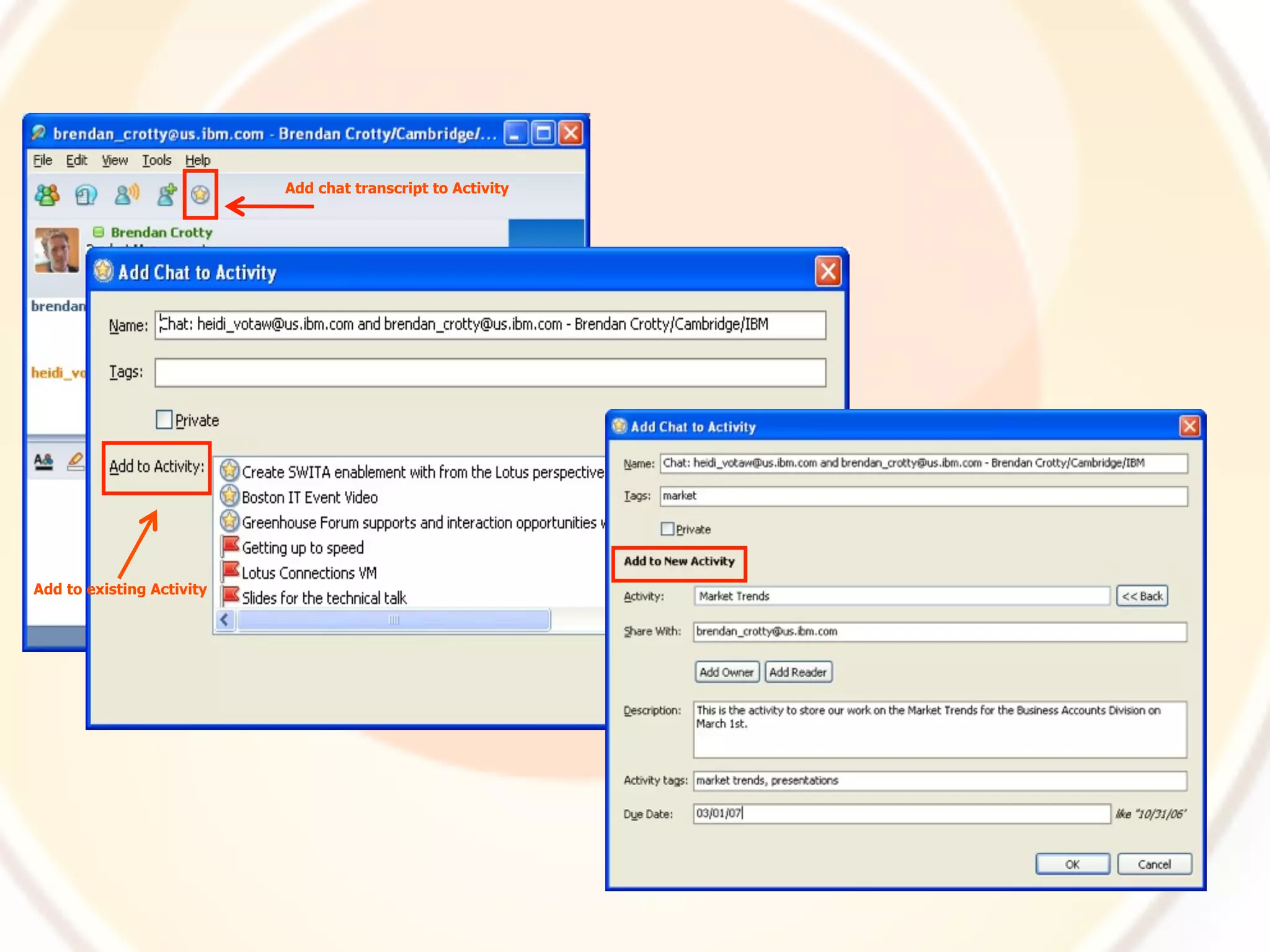Click the Due Date field

(902, 814)
